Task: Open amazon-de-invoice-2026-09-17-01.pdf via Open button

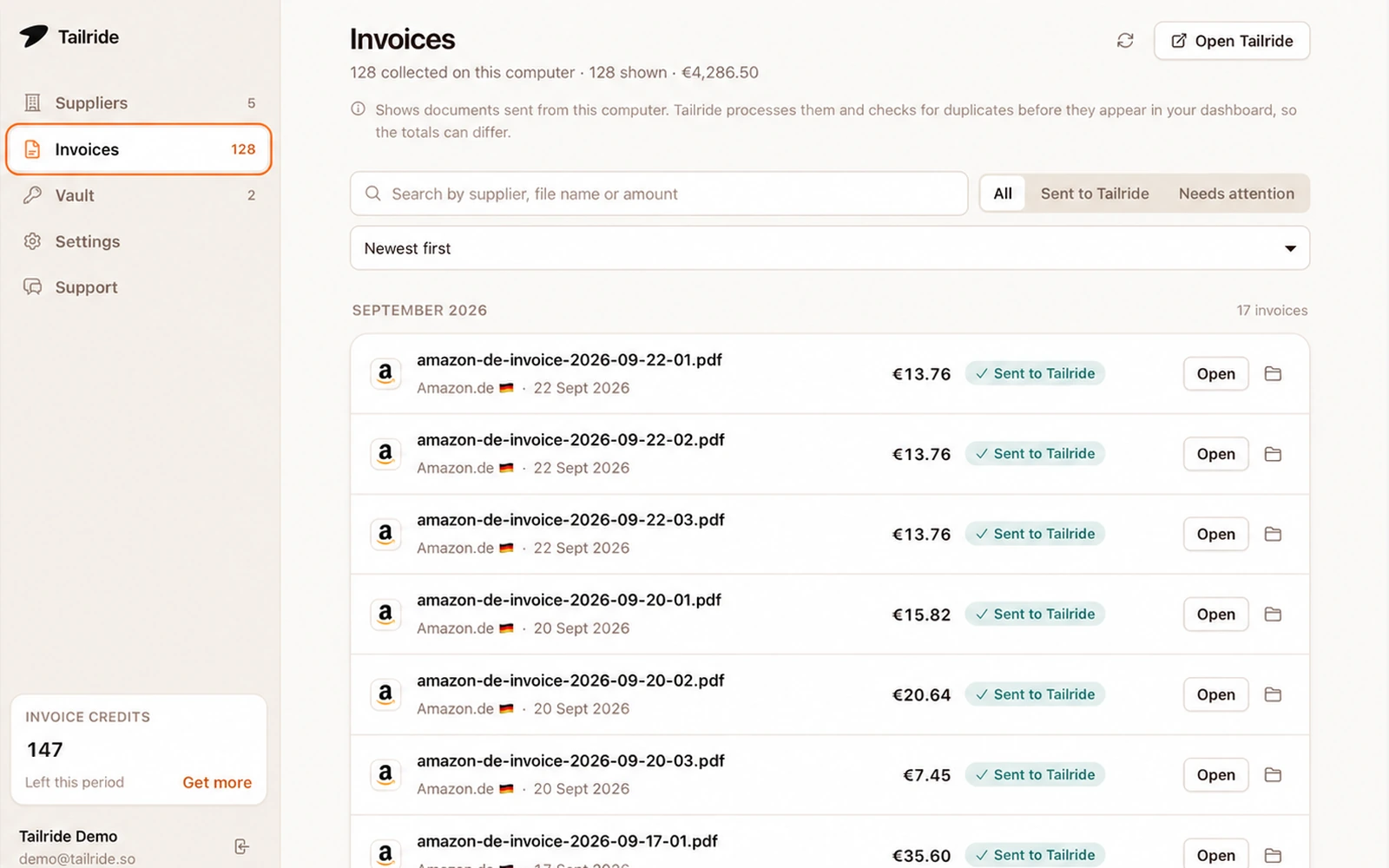Action: tap(1215, 855)
